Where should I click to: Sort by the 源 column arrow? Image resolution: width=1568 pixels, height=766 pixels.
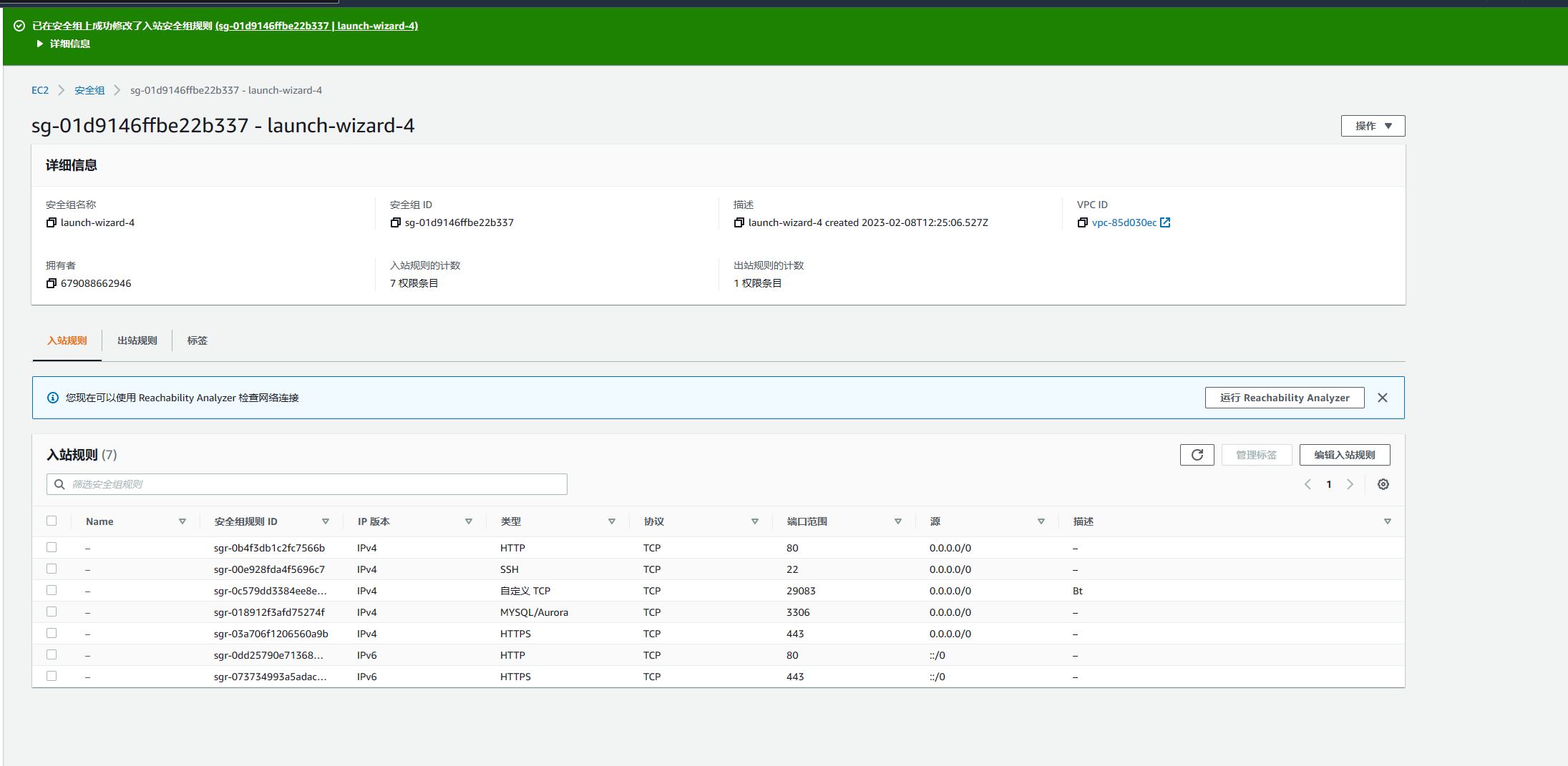tap(1041, 521)
